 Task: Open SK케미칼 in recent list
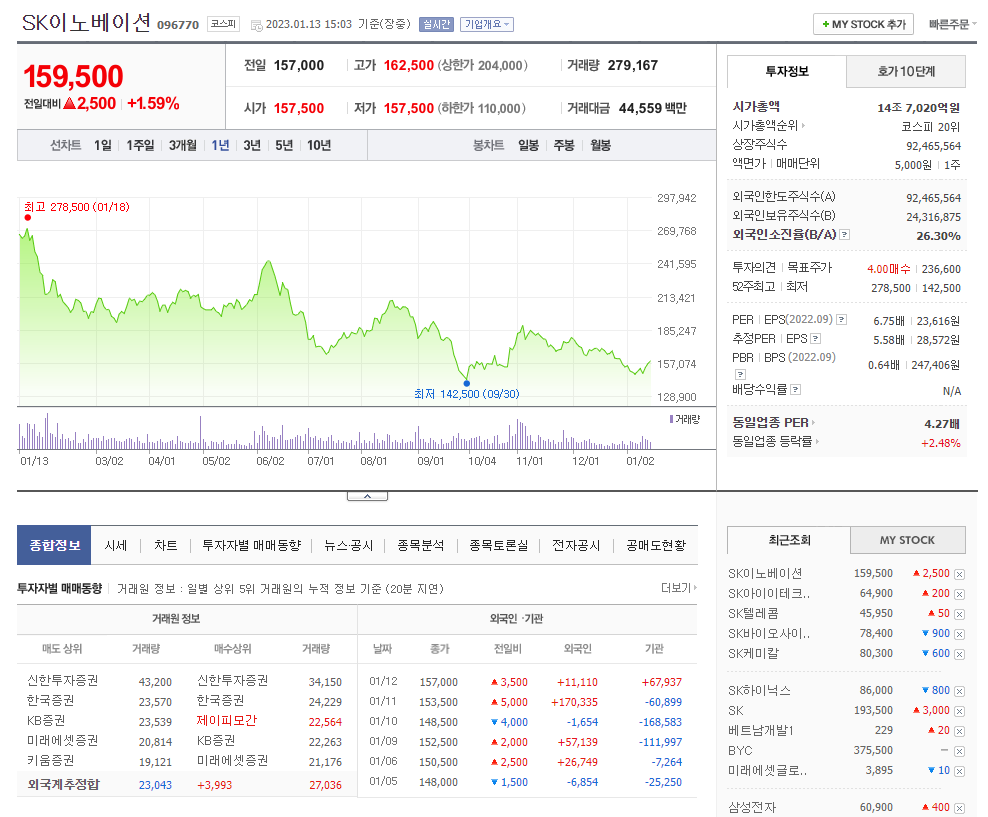point(753,654)
